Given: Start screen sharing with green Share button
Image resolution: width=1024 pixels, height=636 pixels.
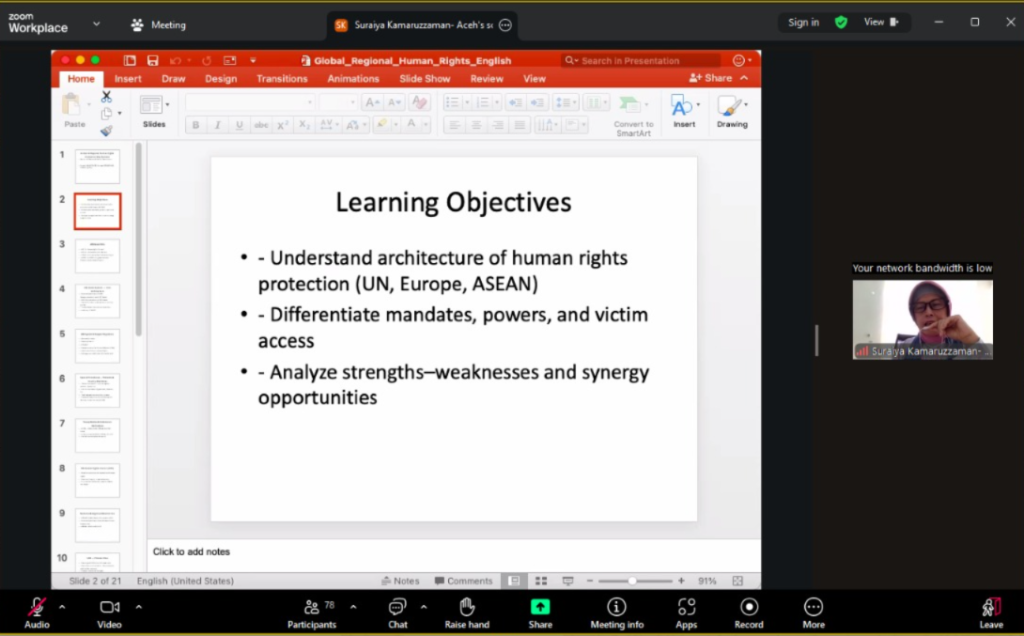Looking at the screenshot, I should click(540, 613).
